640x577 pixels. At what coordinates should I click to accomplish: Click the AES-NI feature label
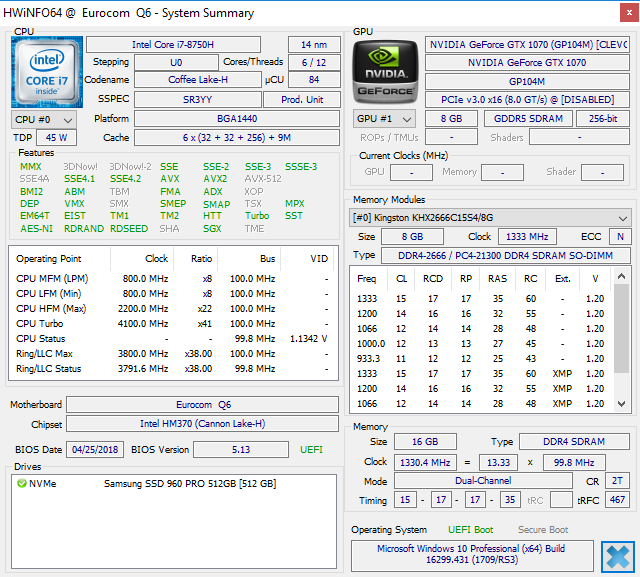coord(36,229)
